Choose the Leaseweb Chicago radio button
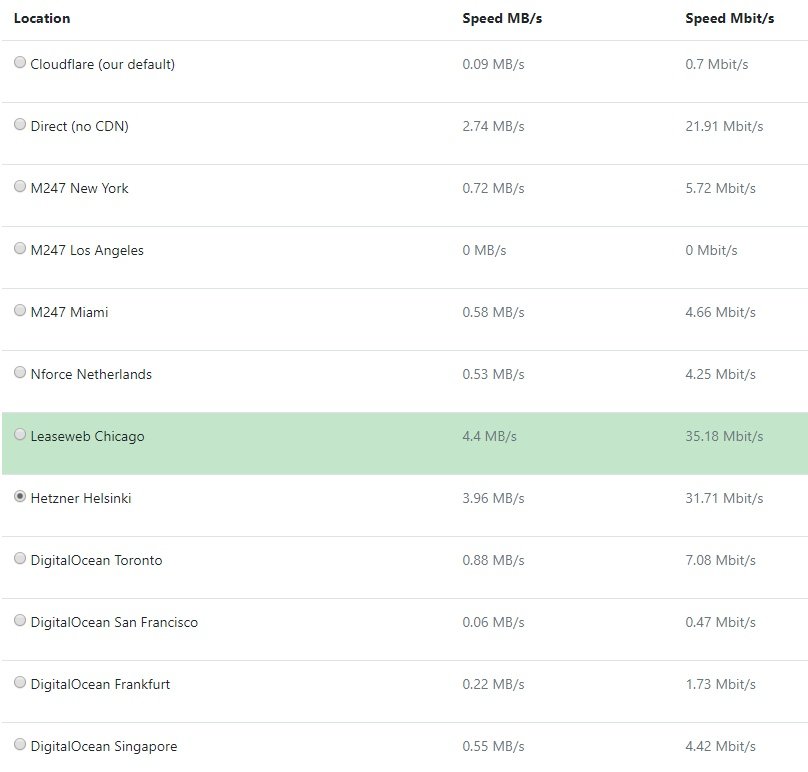Screen dimensions: 808x772 click(x=20, y=434)
